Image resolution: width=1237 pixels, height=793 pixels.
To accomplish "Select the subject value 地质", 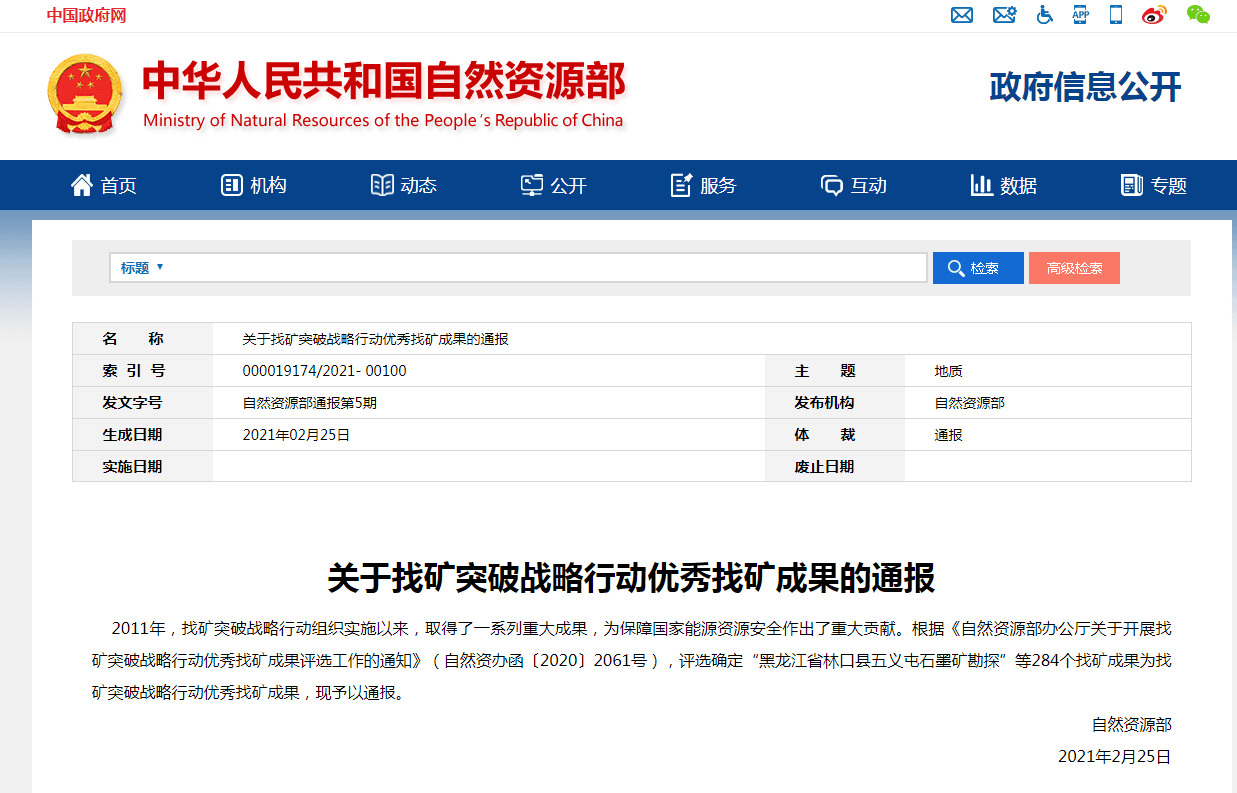I will [948, 371].
